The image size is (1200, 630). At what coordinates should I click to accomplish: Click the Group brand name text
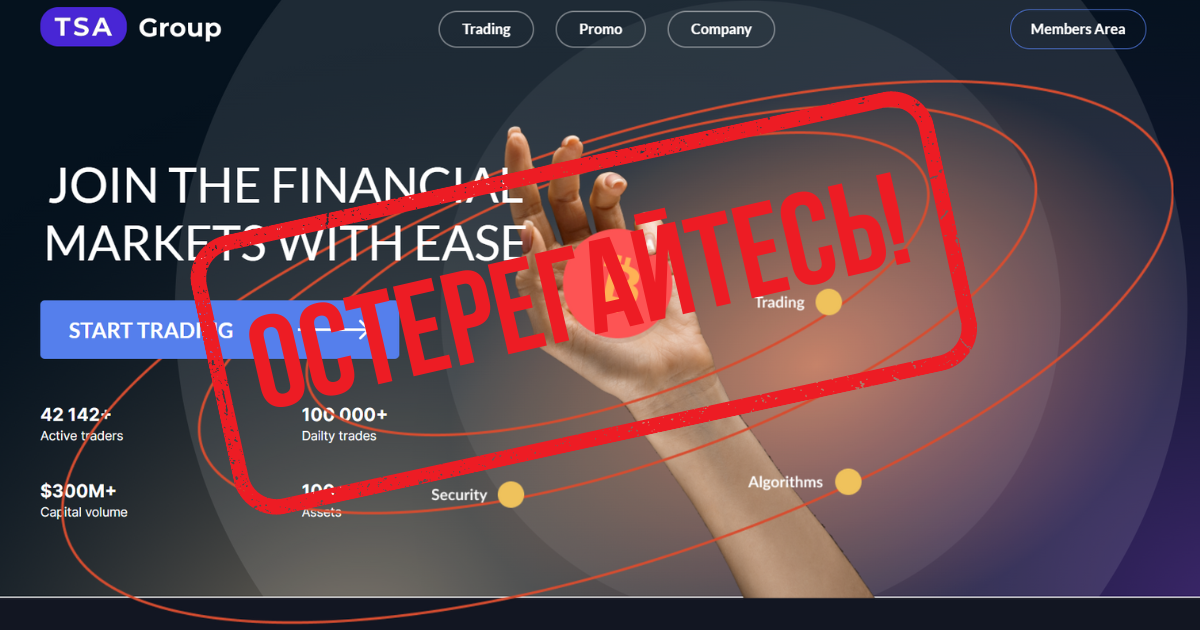click(x=180, y=28)
